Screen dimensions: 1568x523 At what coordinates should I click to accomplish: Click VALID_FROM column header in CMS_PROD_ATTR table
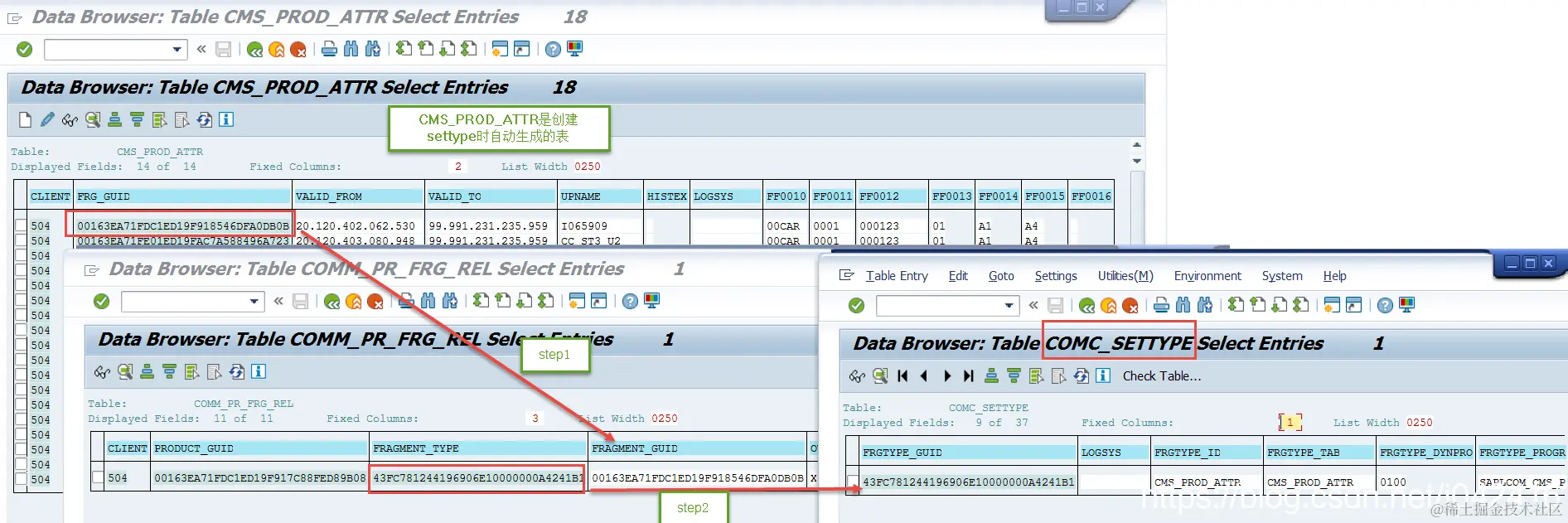click(x=358, y=196)
